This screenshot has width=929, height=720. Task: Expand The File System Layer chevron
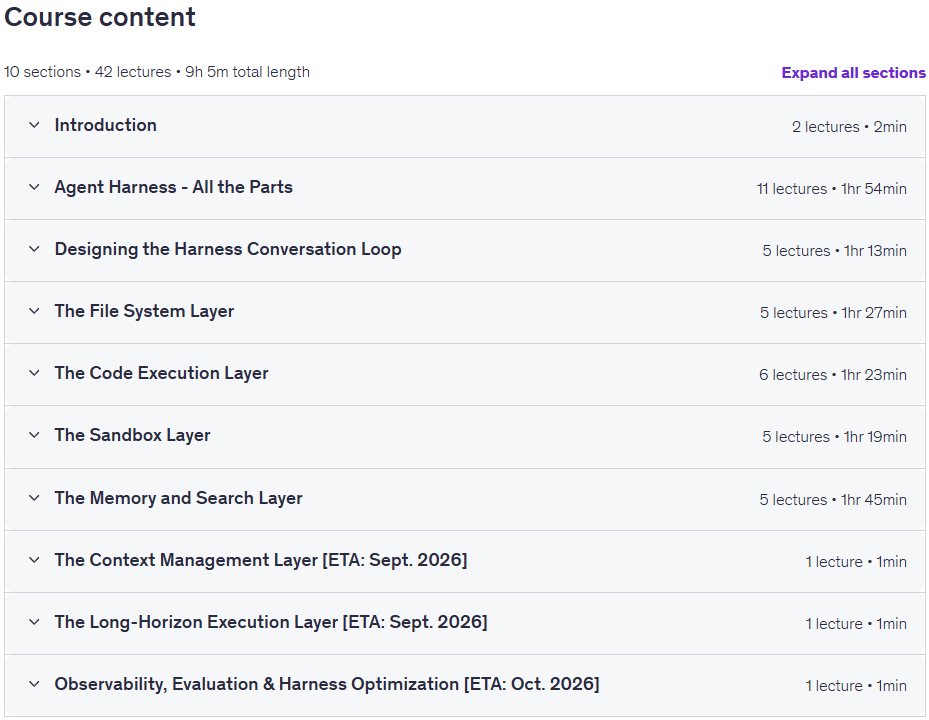(x=34, y=311)
